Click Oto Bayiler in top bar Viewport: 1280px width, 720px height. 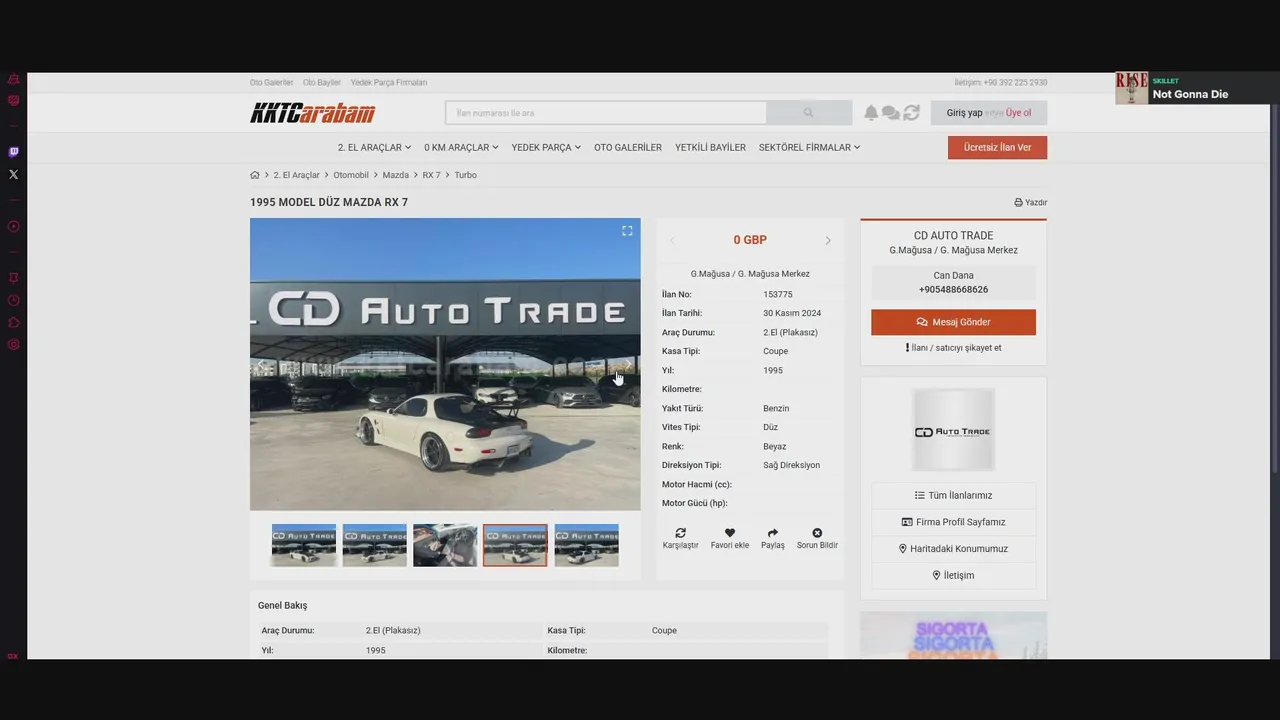[x=322, y=82]
